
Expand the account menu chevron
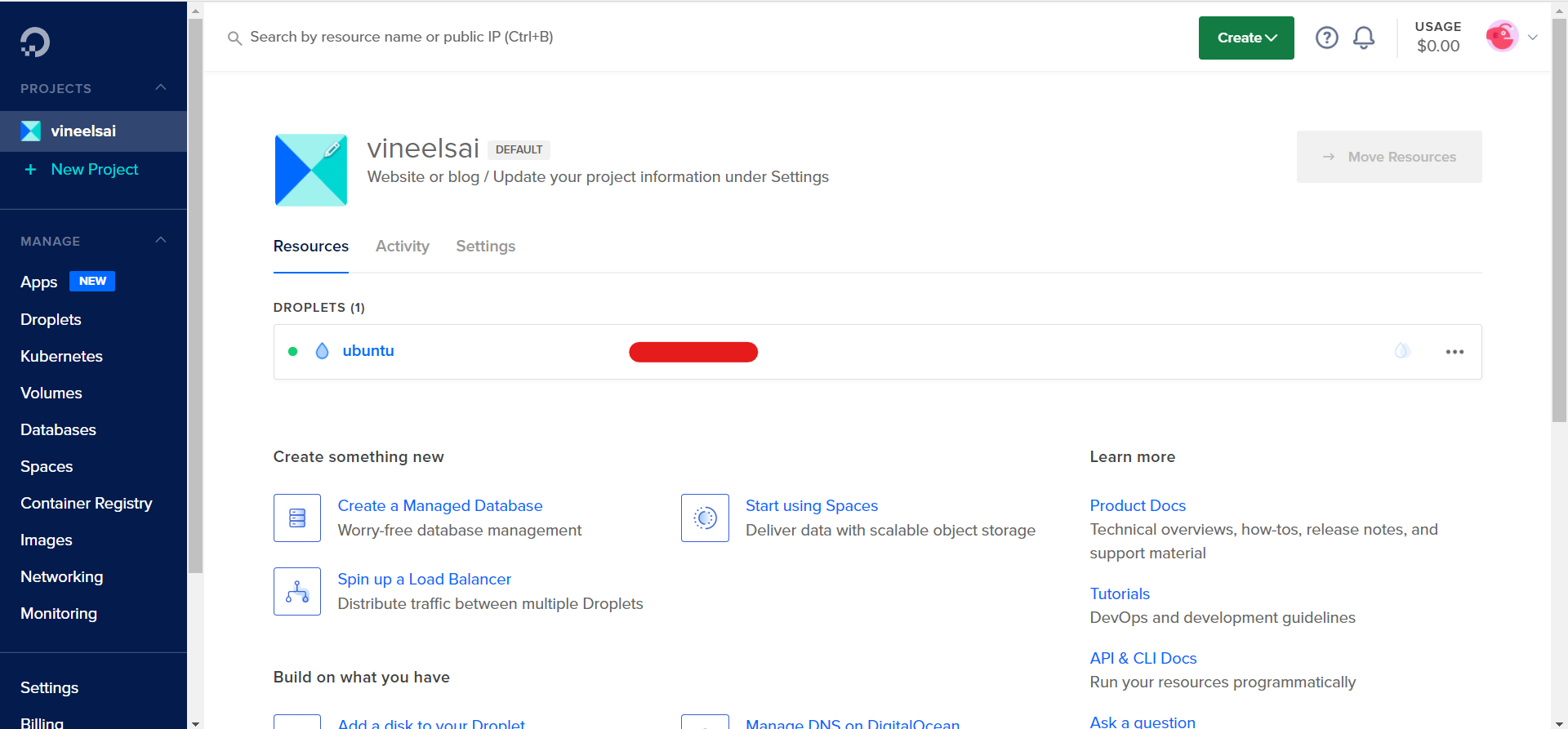1533,38
